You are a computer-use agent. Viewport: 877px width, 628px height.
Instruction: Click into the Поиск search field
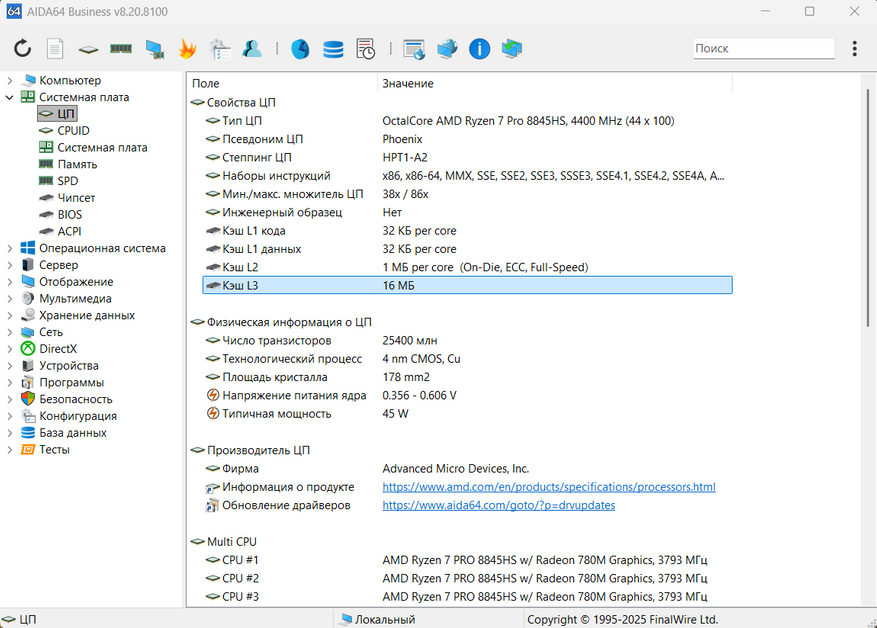tap(763, 49)
